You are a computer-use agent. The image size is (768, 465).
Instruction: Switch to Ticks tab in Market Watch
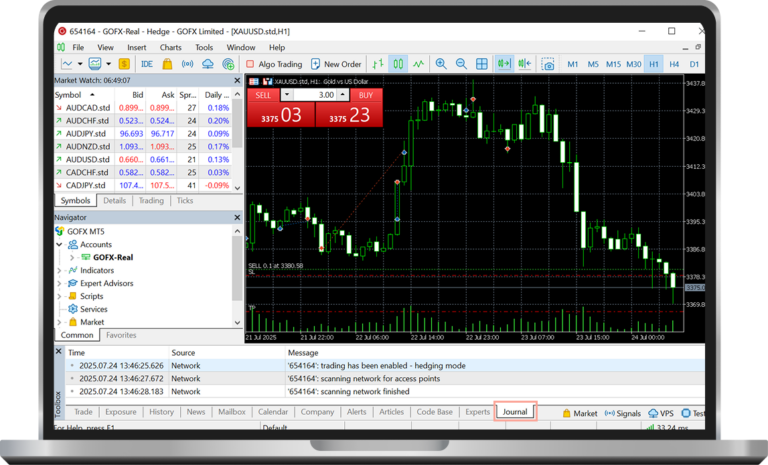click(x=185, y=200)
